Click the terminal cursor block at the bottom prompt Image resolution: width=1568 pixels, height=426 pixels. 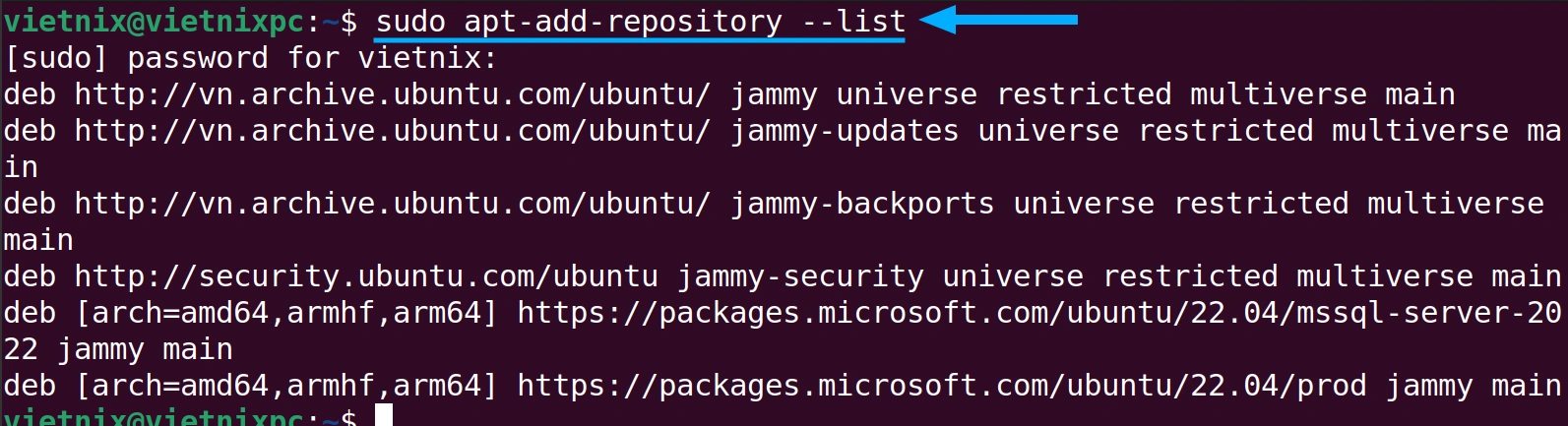coord(383,416)
